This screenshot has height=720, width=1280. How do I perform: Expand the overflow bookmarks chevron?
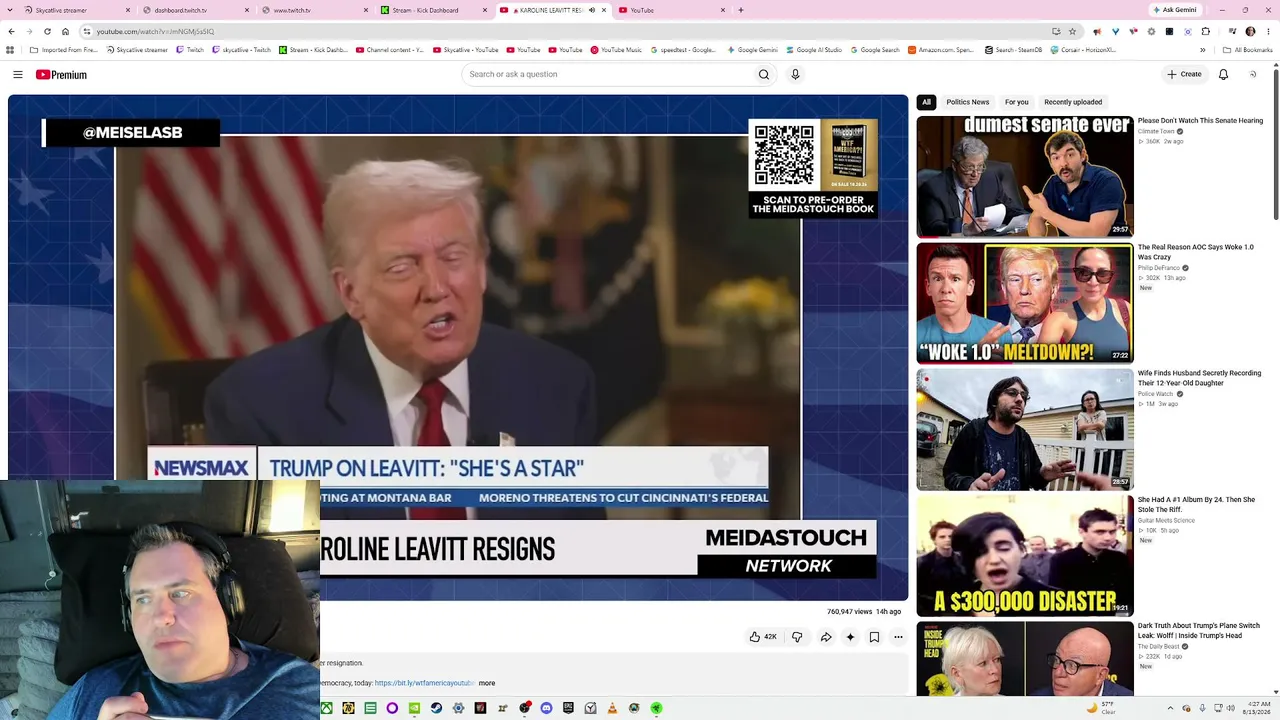[x=1203, y=50]
